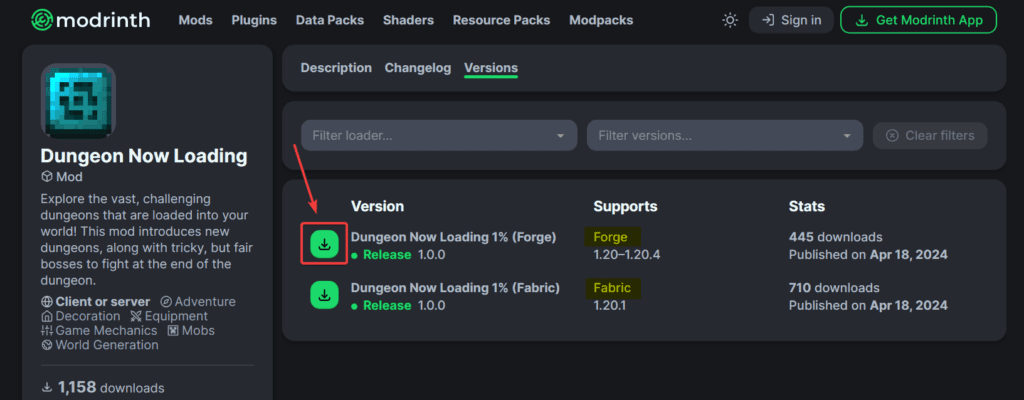Clear all active filters
The image size is (1024, 400).
930,135
